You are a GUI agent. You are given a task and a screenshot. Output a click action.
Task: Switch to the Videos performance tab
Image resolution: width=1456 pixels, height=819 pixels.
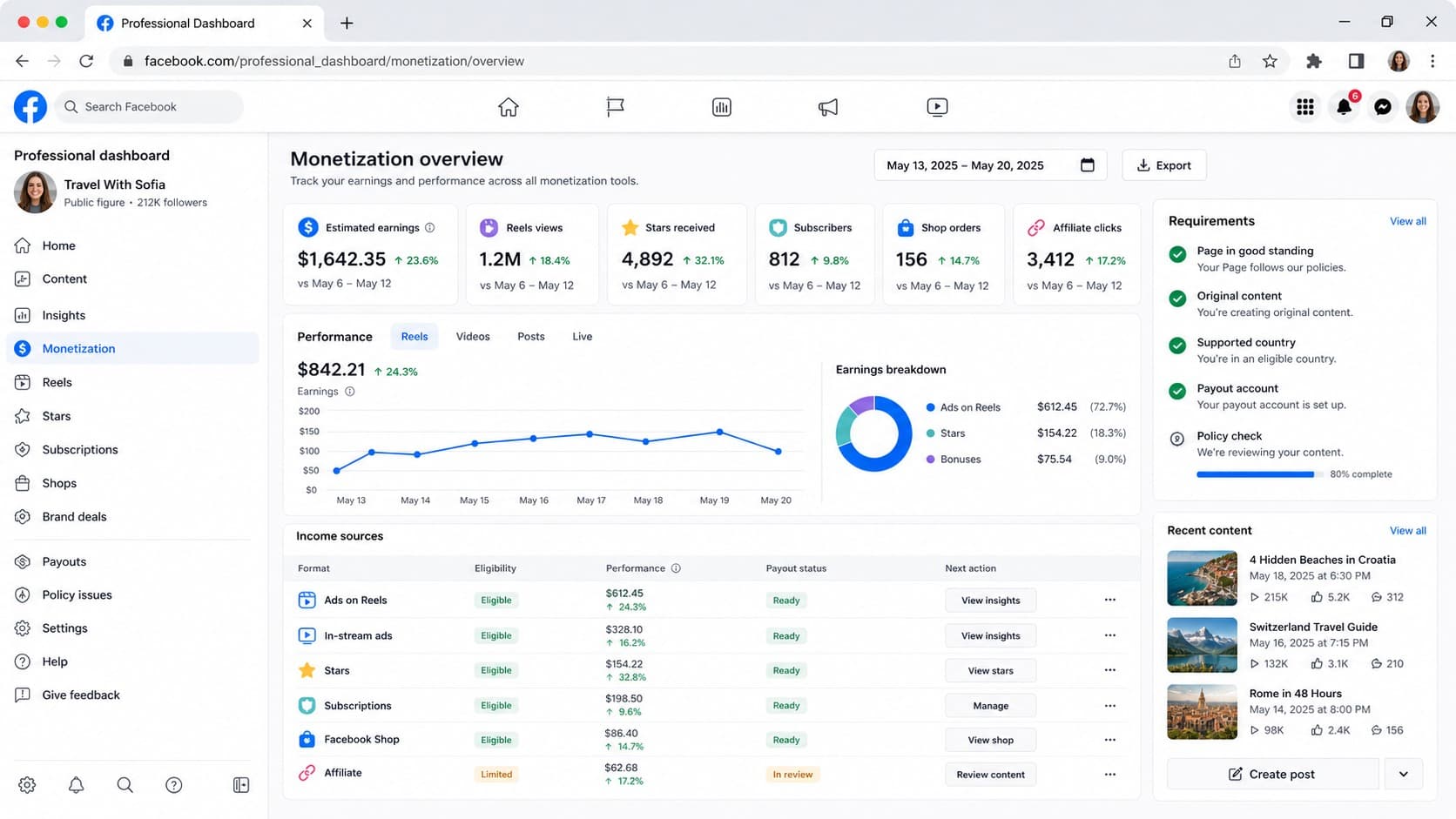tap(473, 337)
